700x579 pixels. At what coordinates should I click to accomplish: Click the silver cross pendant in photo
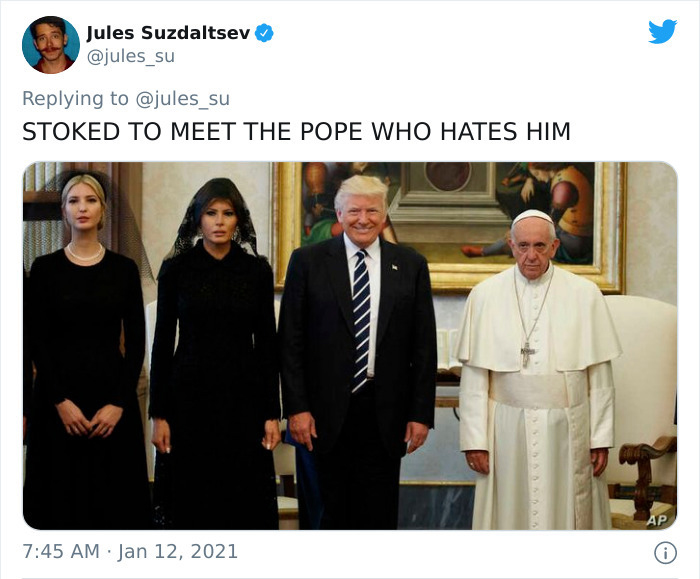coord(527,350)
